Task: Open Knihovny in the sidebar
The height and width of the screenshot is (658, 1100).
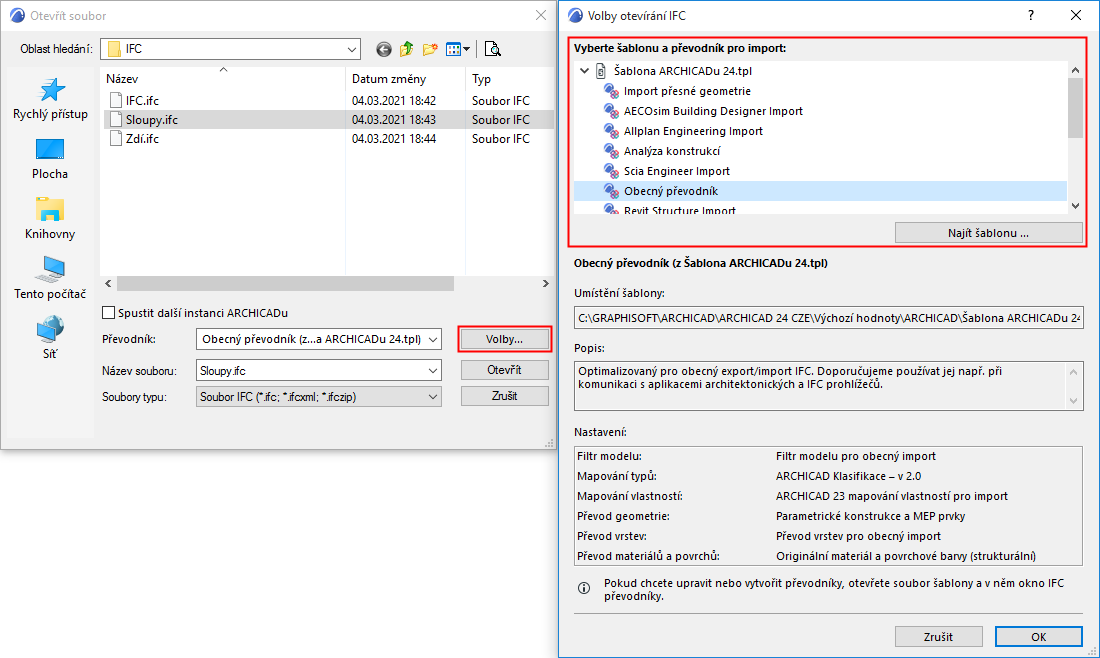Action: click(x=50, y=219)
